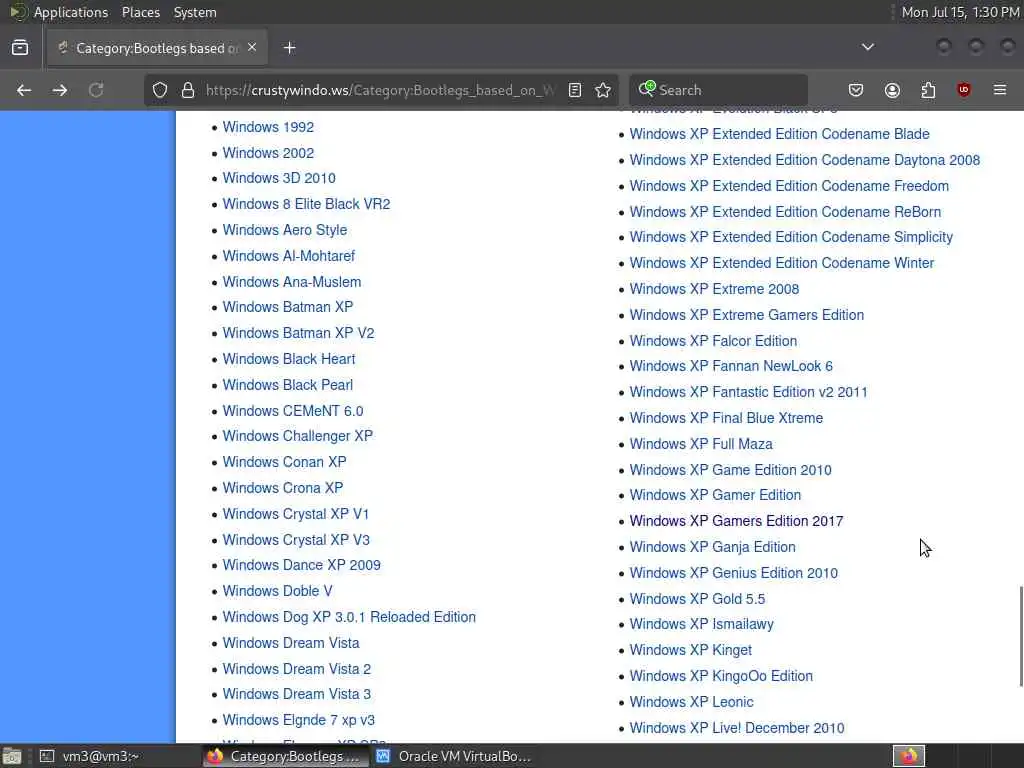Click the clock showing Mon Jul 15

tap(960, 12)
